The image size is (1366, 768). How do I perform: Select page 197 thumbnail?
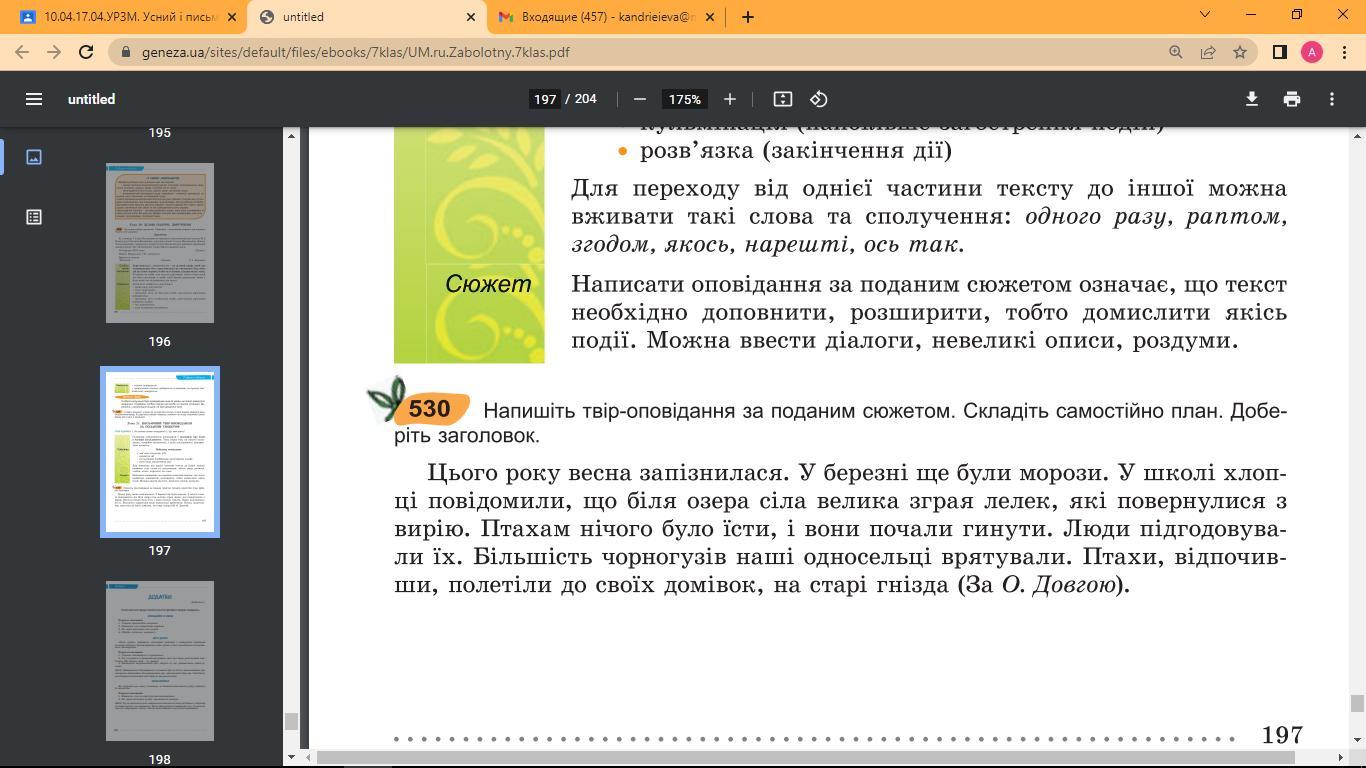point(160,452)
